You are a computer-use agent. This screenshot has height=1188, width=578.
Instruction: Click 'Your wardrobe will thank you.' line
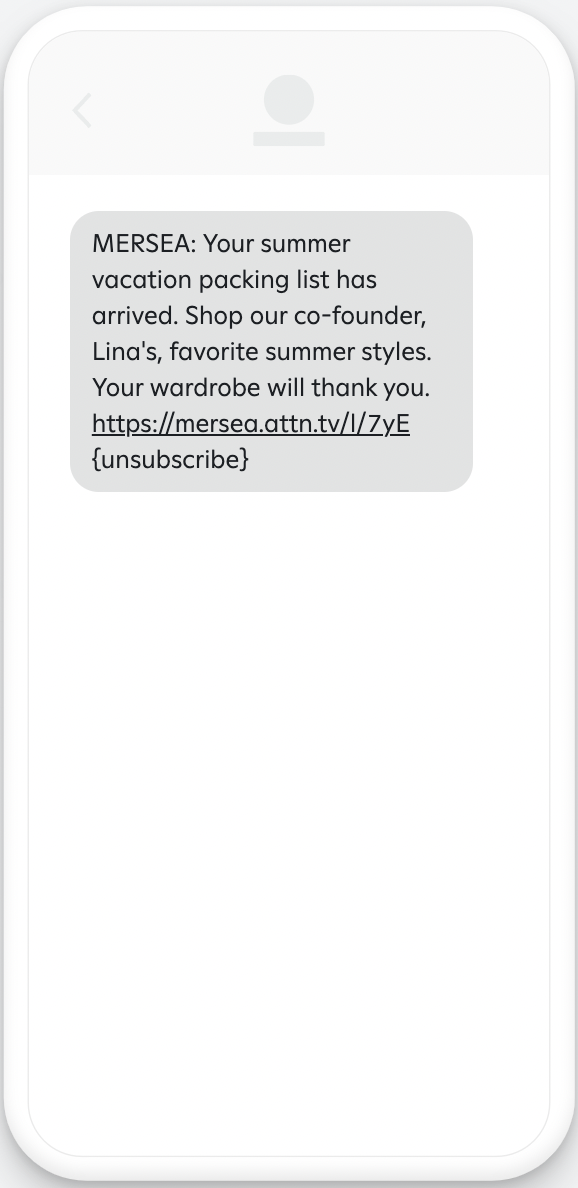pos(261,388)
